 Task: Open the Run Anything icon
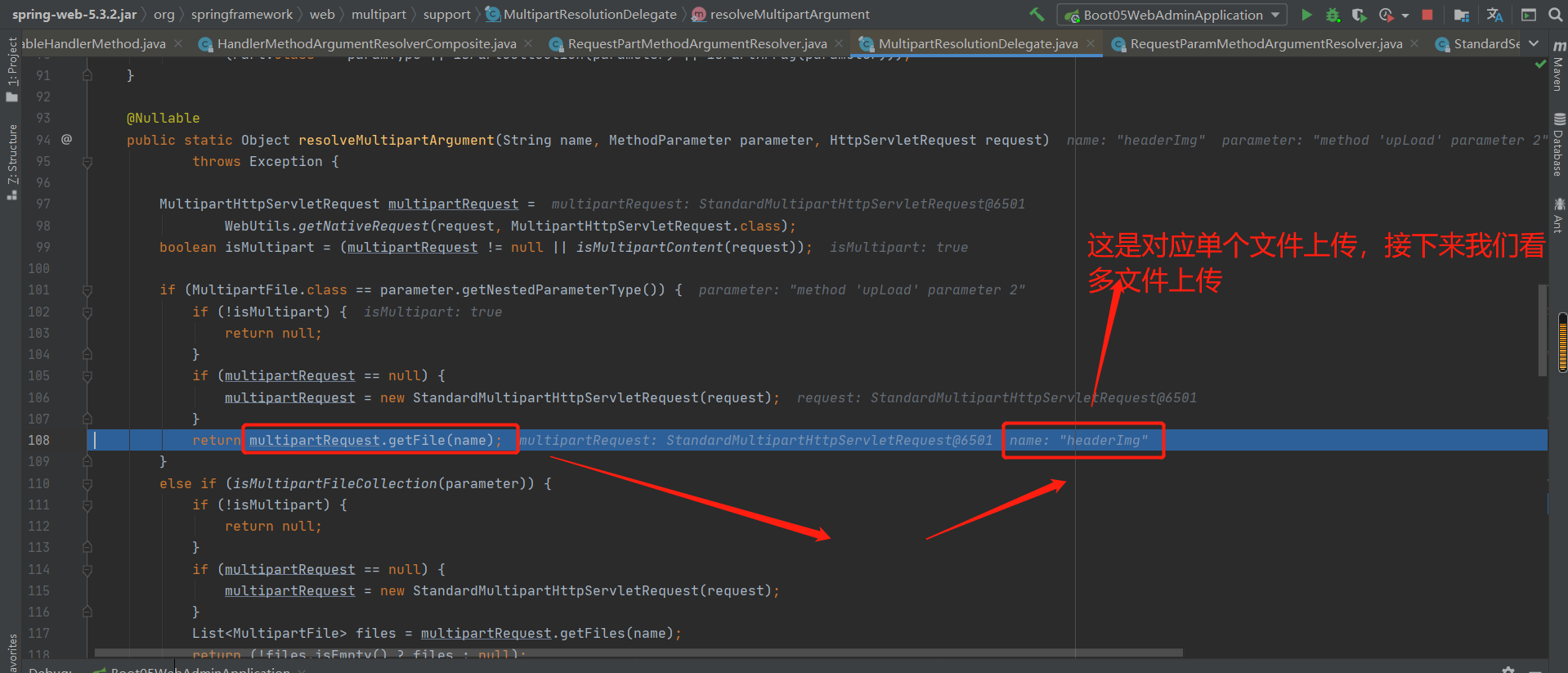(x=1528, y=15)
